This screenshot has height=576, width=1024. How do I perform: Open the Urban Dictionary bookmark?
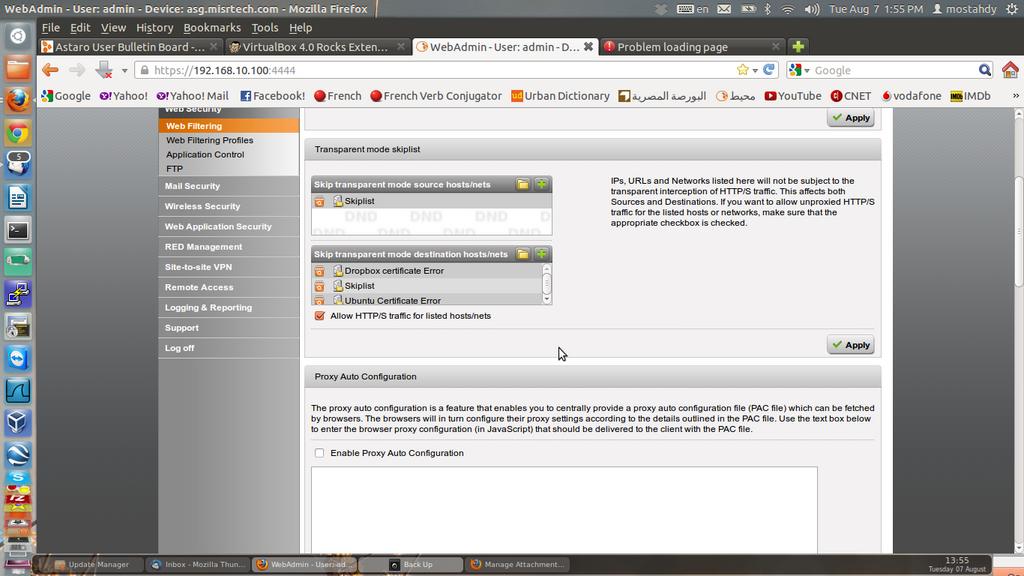point(560,96)
